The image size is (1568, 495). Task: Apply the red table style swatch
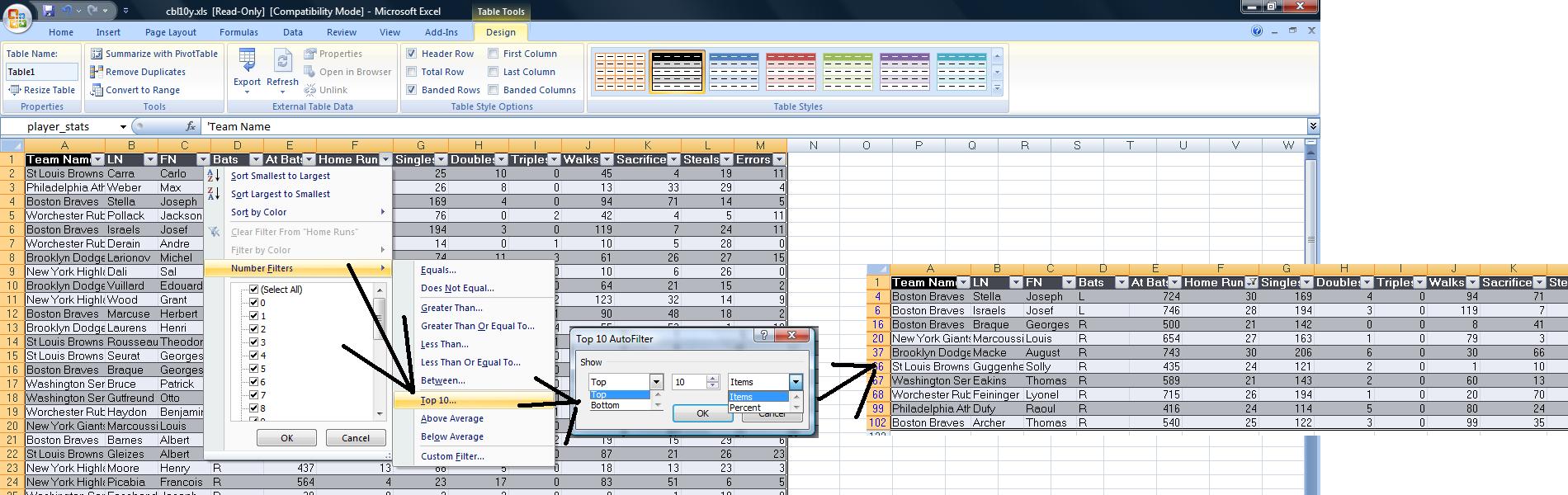pos(791,72)
